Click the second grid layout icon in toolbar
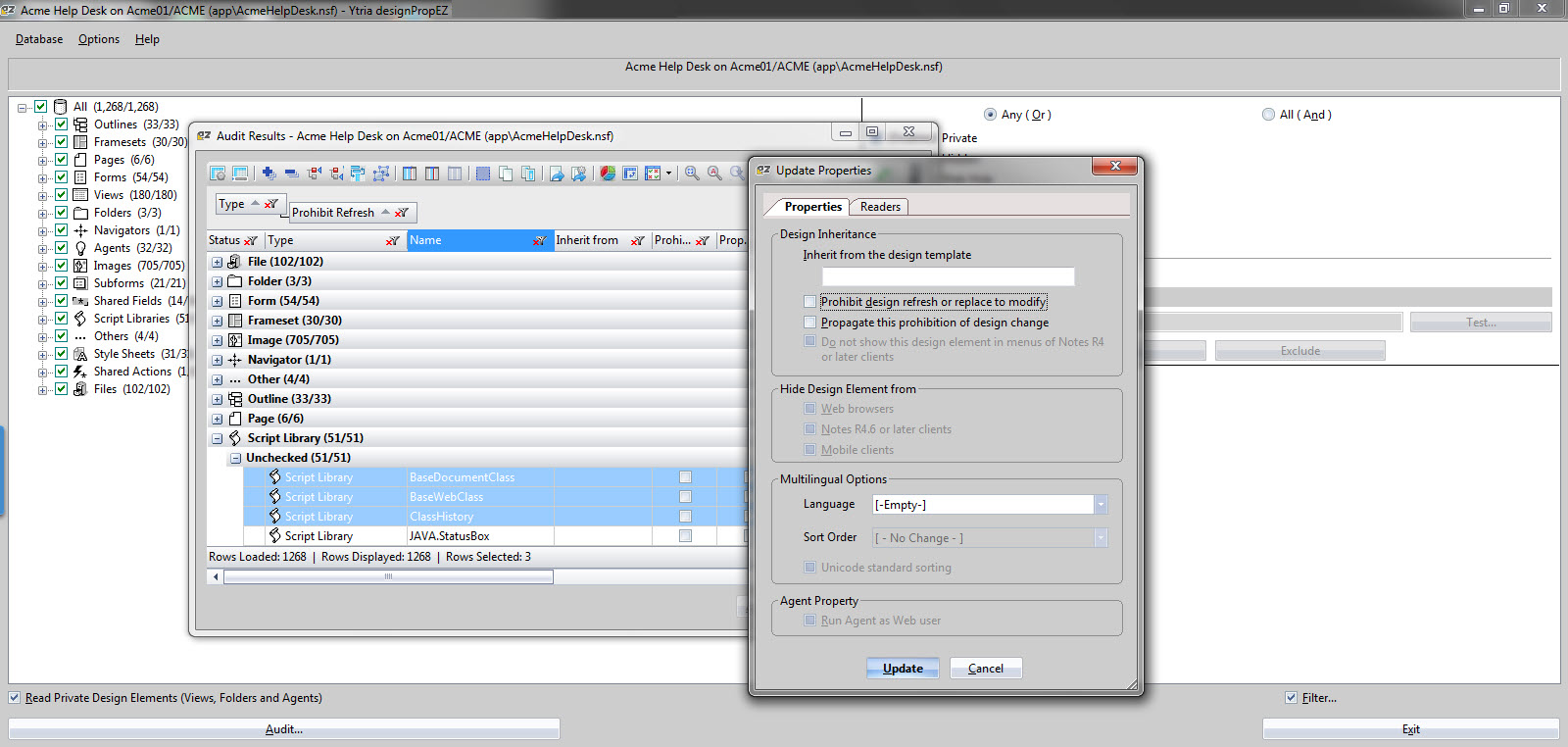Viewport: 1568px width, 747px height. point(240,174)
